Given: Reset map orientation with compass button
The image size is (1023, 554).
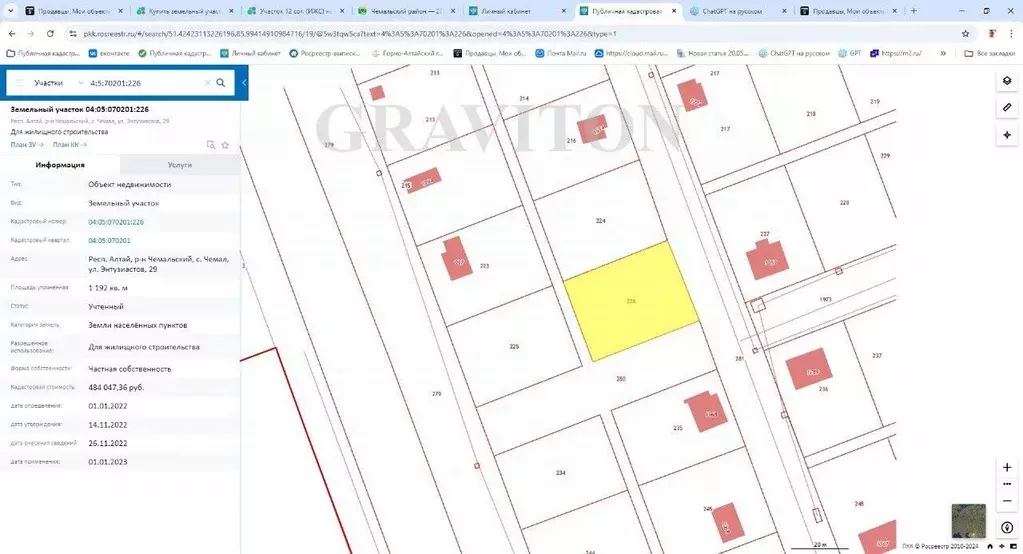Looking at the screenshot, I should click(1007, 527).
